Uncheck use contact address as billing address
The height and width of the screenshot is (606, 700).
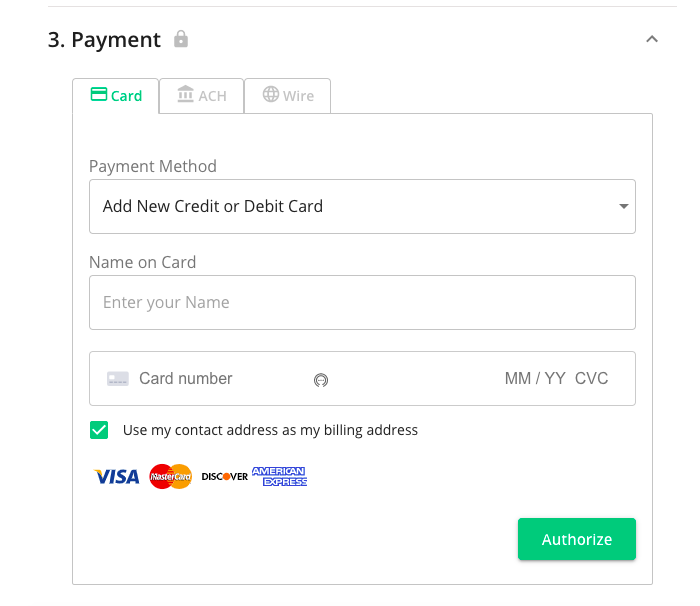point(99,430)
